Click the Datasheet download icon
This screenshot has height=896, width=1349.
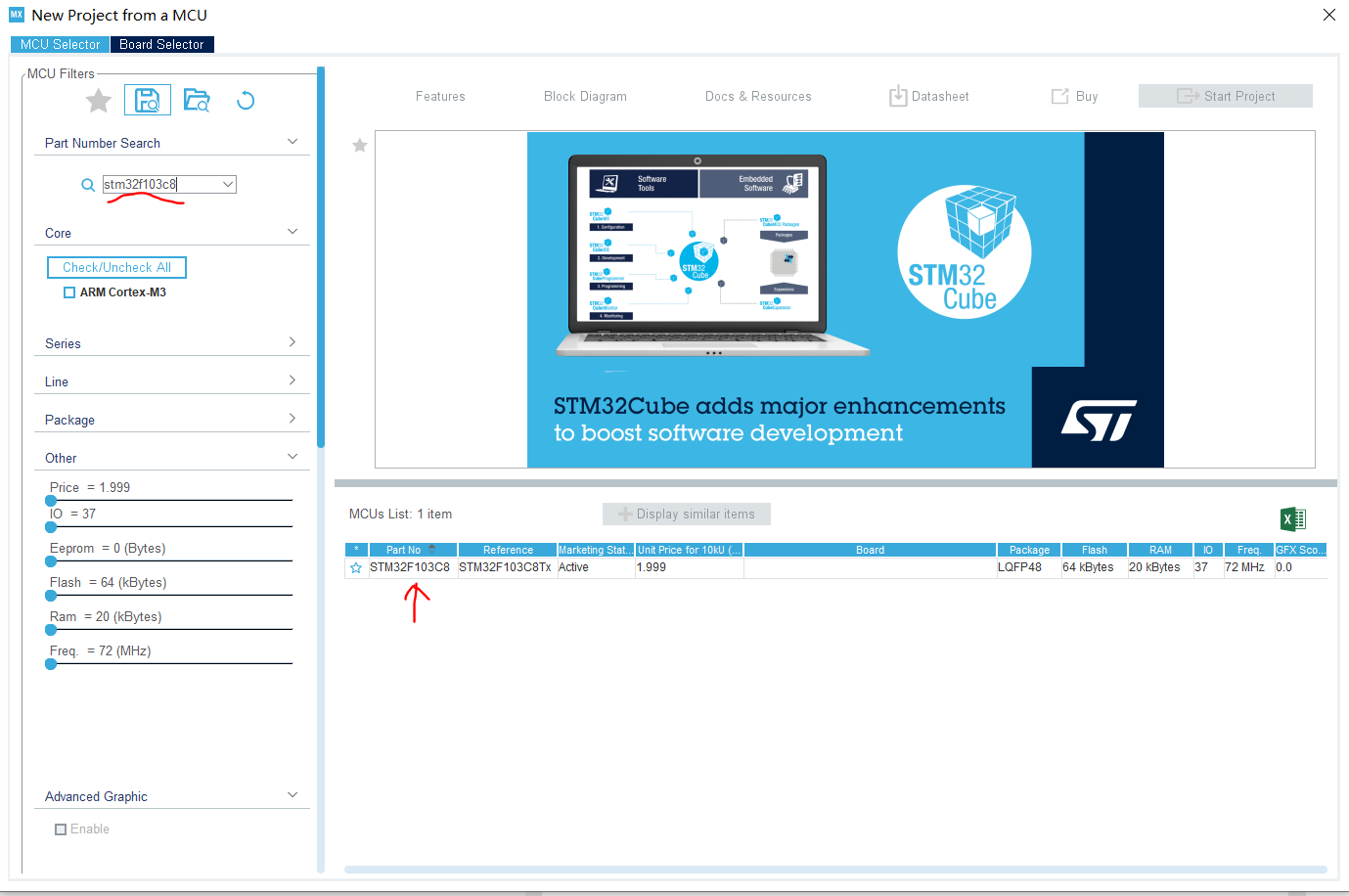pos(898,96)
